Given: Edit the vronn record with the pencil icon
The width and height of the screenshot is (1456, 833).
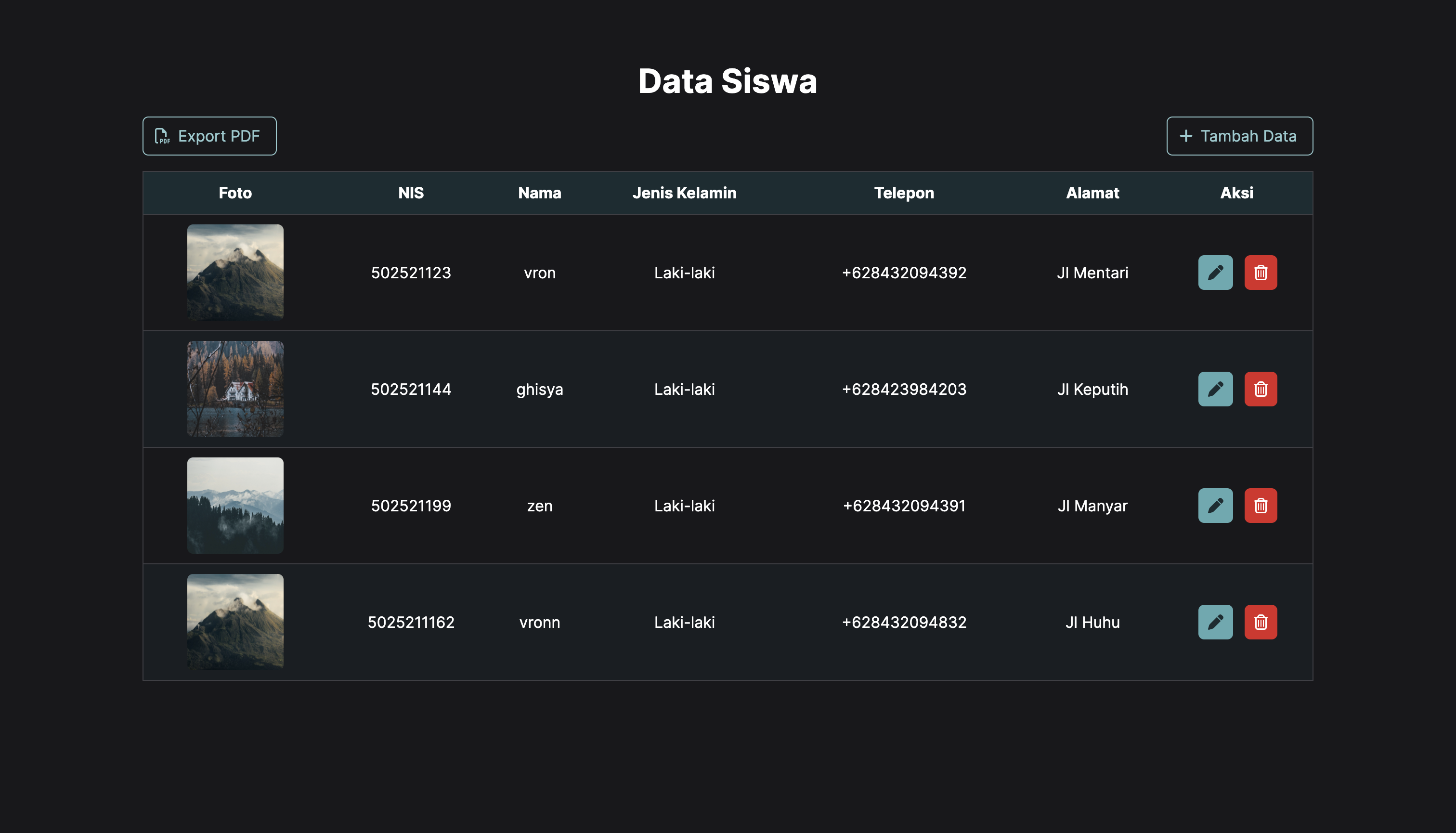Looking at the screenshot, I should tap(1215, 622).
